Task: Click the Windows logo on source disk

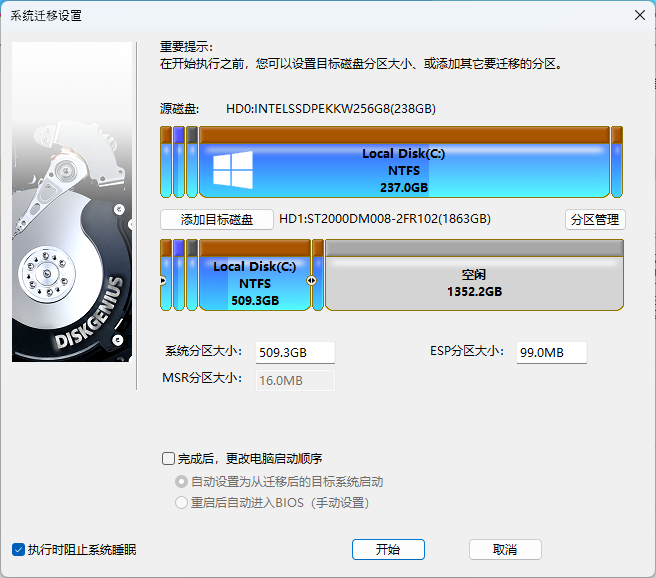Action: click(232, 170)
